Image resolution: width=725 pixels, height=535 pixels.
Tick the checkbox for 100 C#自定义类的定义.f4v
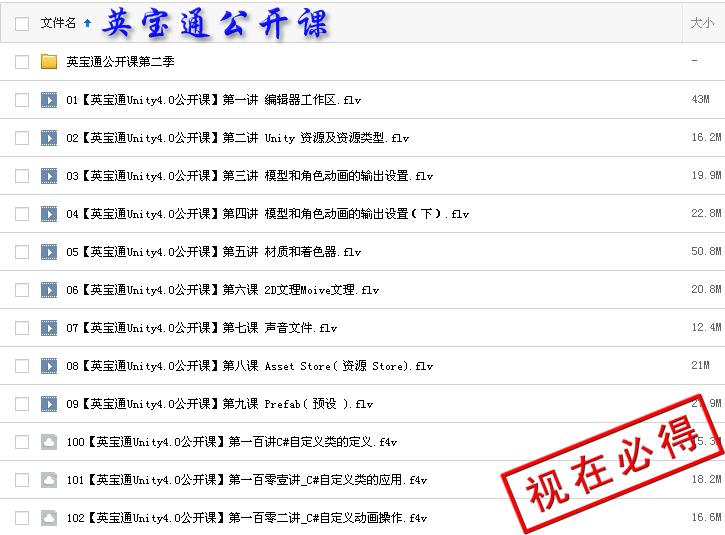click(22, 442)
